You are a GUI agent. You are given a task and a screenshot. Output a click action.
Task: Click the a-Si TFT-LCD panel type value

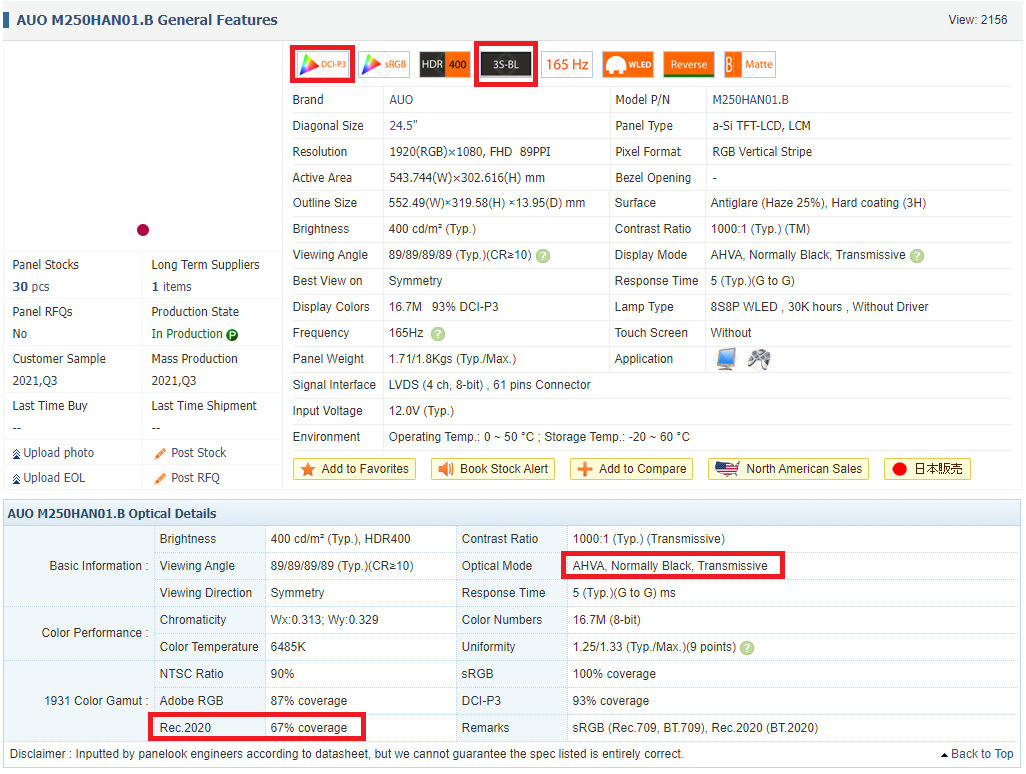(761, 126)
